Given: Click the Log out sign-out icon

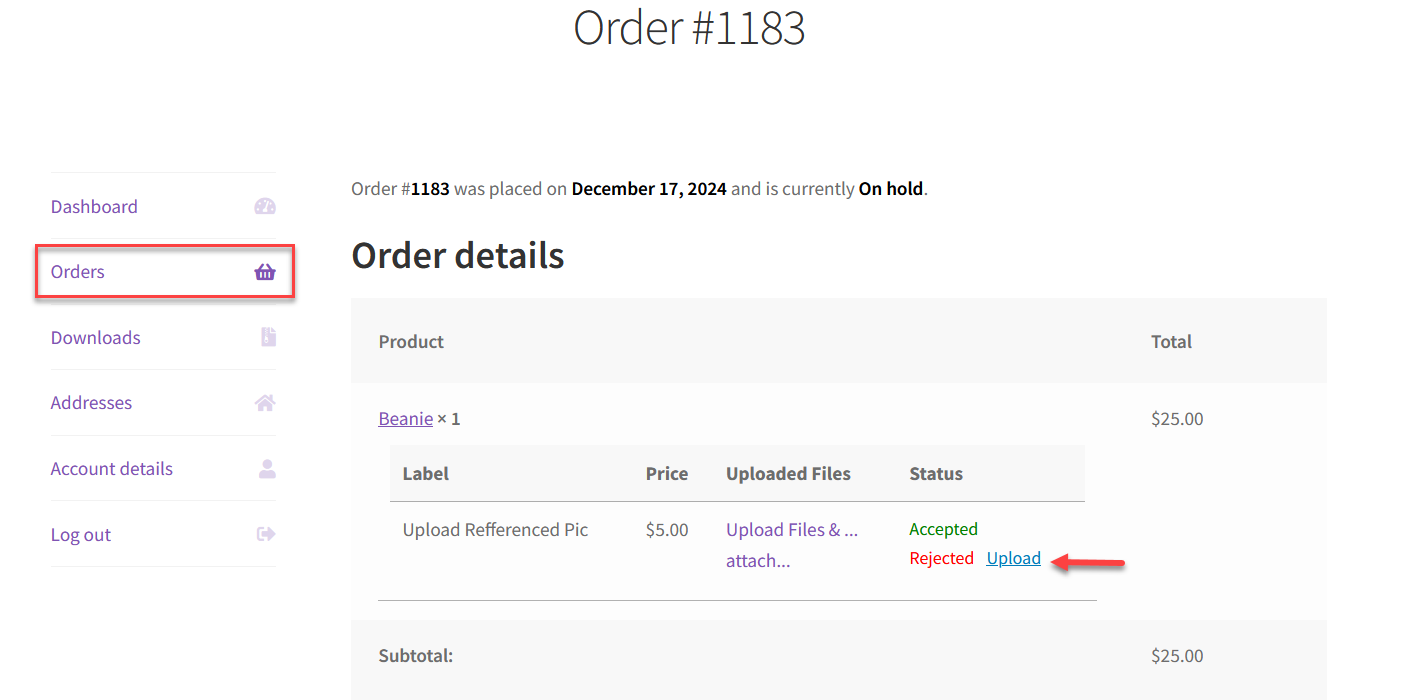Looking at the screenshot, I should click(x=266, y=533).
